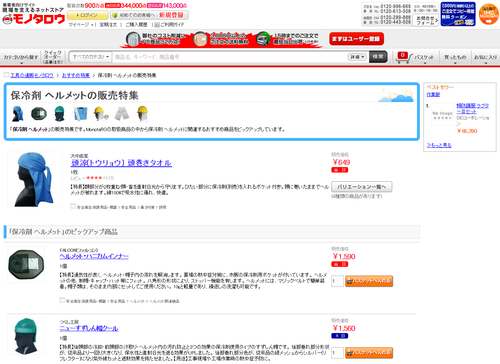Click the last yellow helmet thumbnail in header strip
This screenshot has width=500, height=364.
click(x=142, y=114)
